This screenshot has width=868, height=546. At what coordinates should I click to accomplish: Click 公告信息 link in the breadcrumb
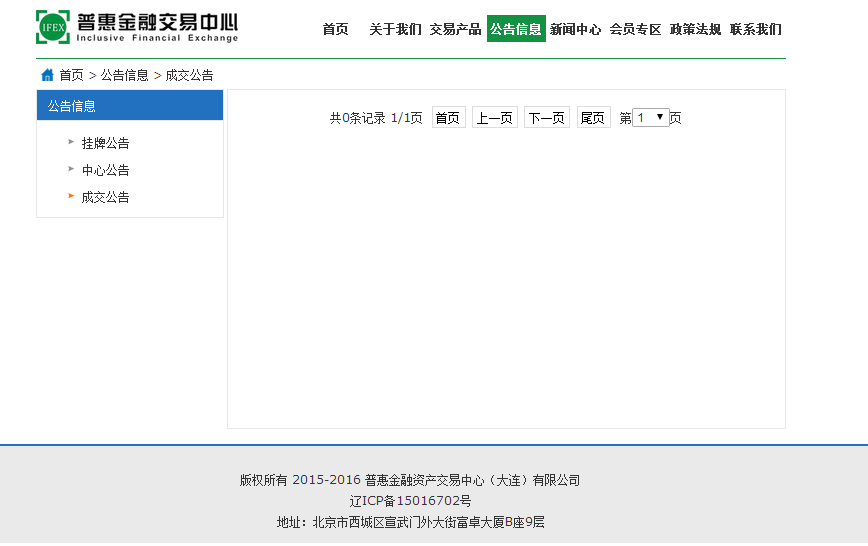coord(124,75)
